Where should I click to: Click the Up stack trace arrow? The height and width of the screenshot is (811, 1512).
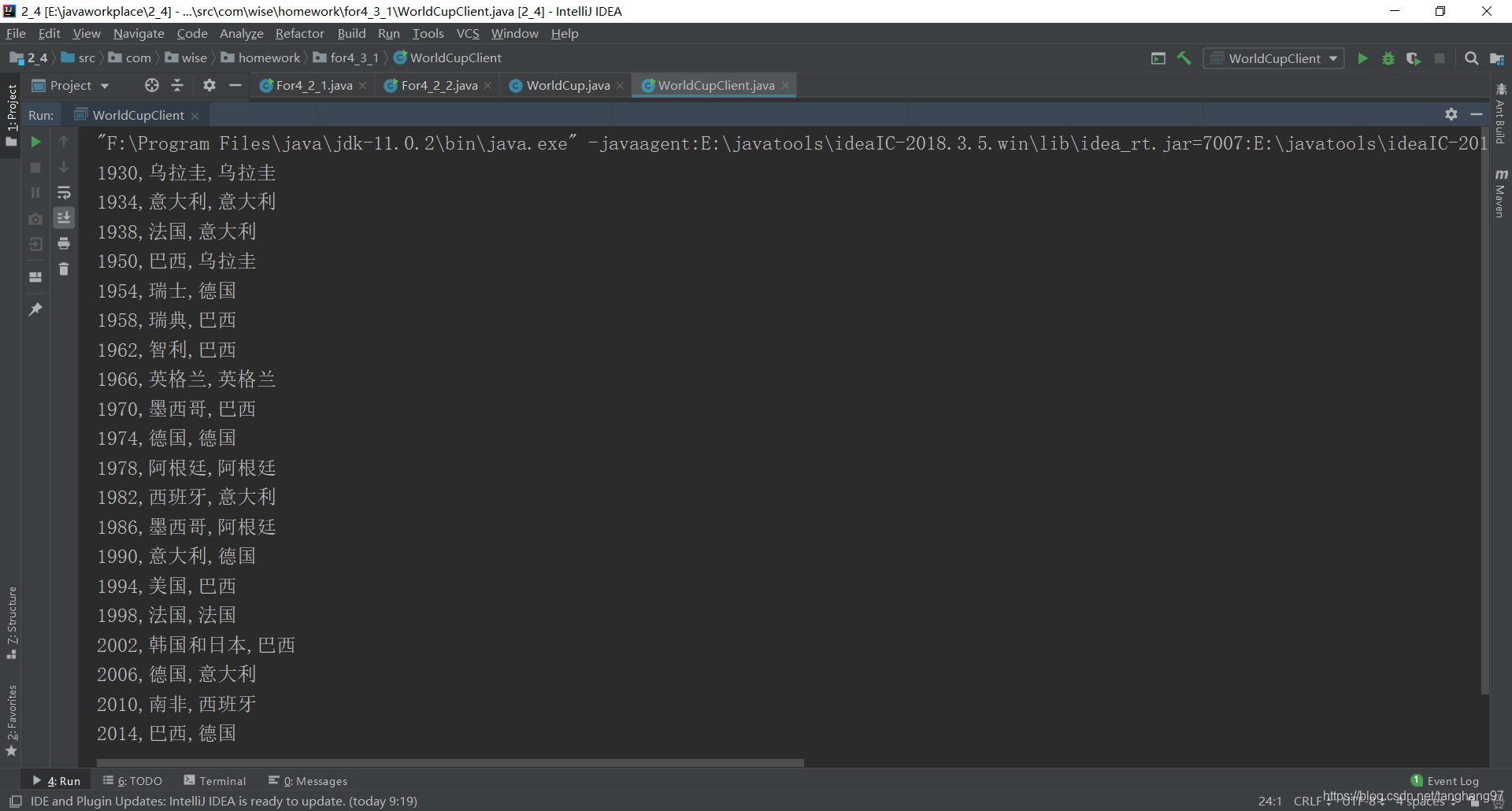click(x=64, y=142)
